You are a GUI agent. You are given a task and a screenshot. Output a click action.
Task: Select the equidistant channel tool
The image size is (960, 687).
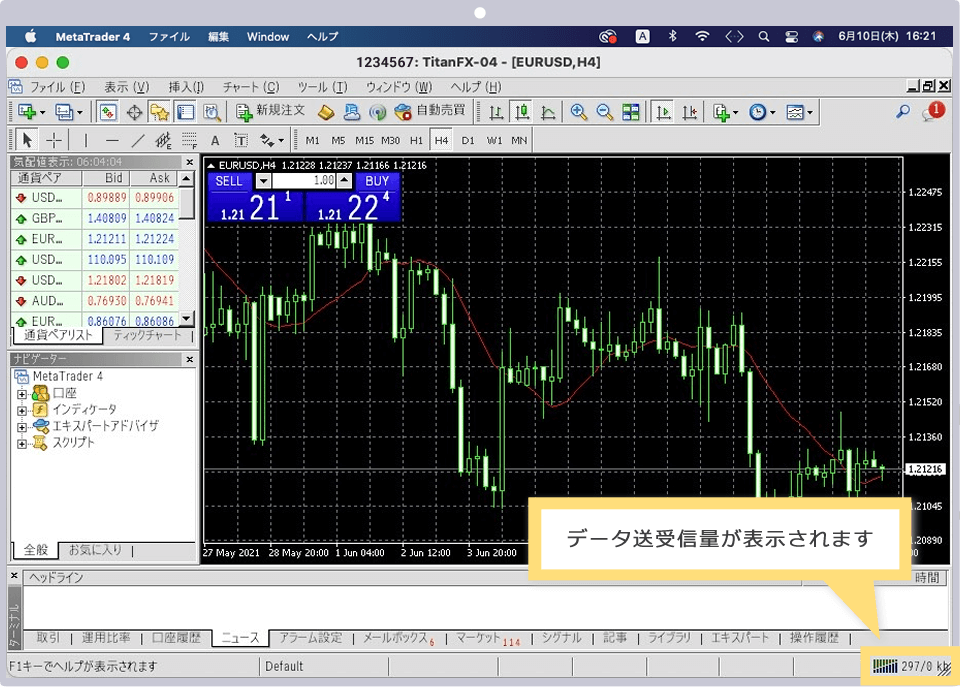tap(163, 140)
